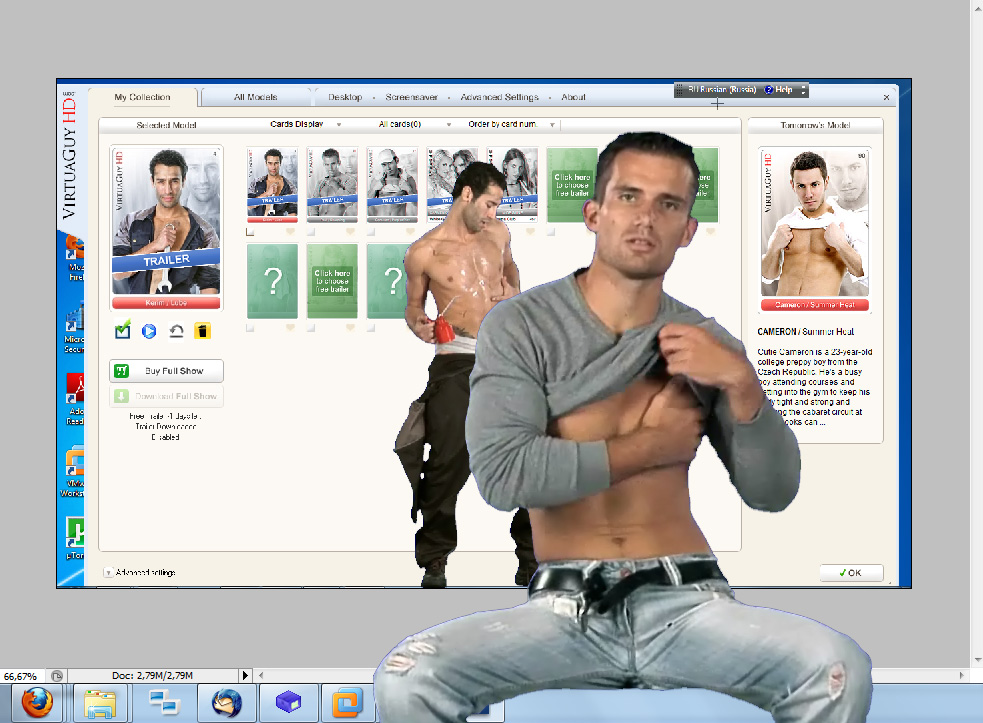Tick the checkbox under the third trailer card
The width and height of the screenshot is (983, 723).
click(371, 232)
